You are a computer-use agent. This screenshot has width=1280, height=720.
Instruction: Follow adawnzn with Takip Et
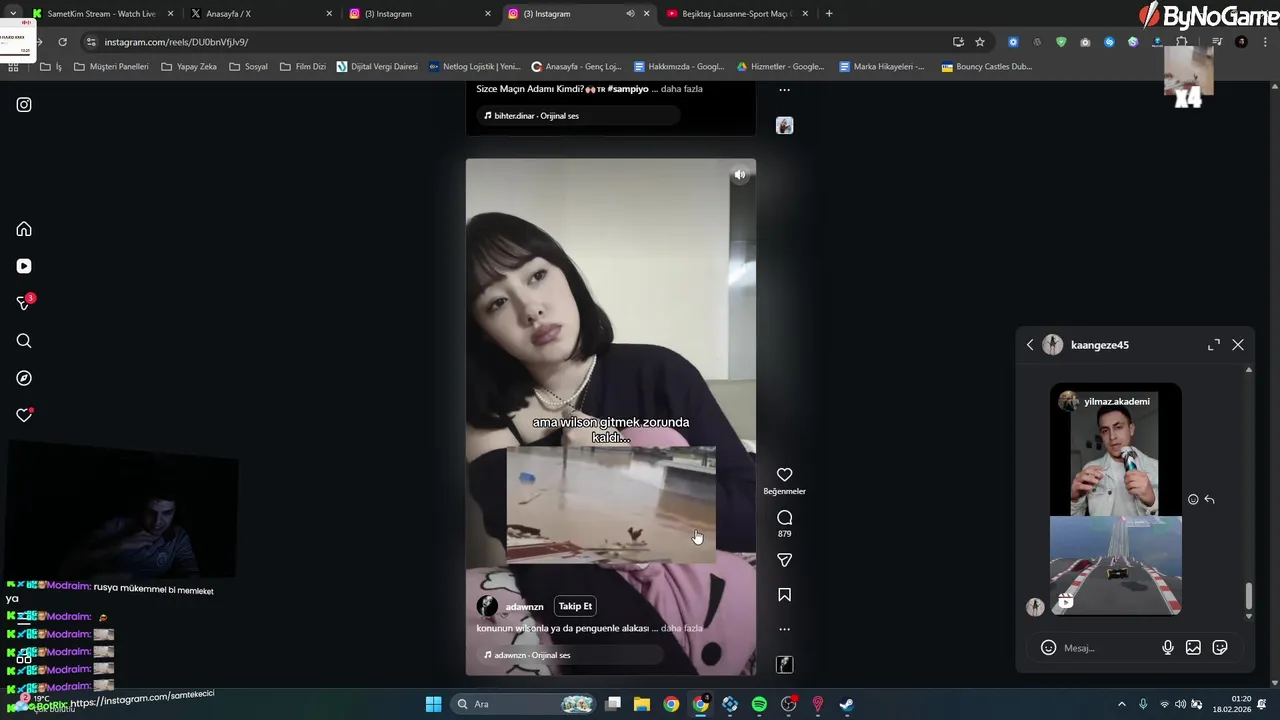coord(575,606)
